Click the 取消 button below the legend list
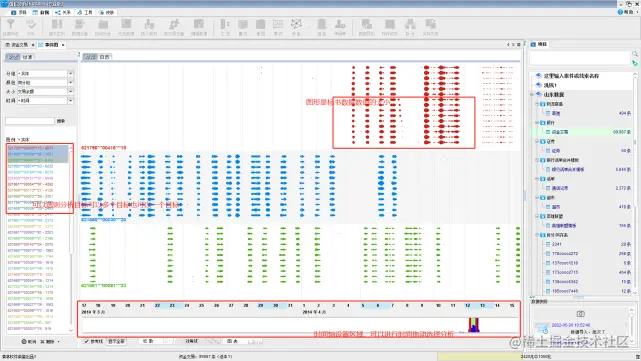The image size is (641, 361). (29, 341)
